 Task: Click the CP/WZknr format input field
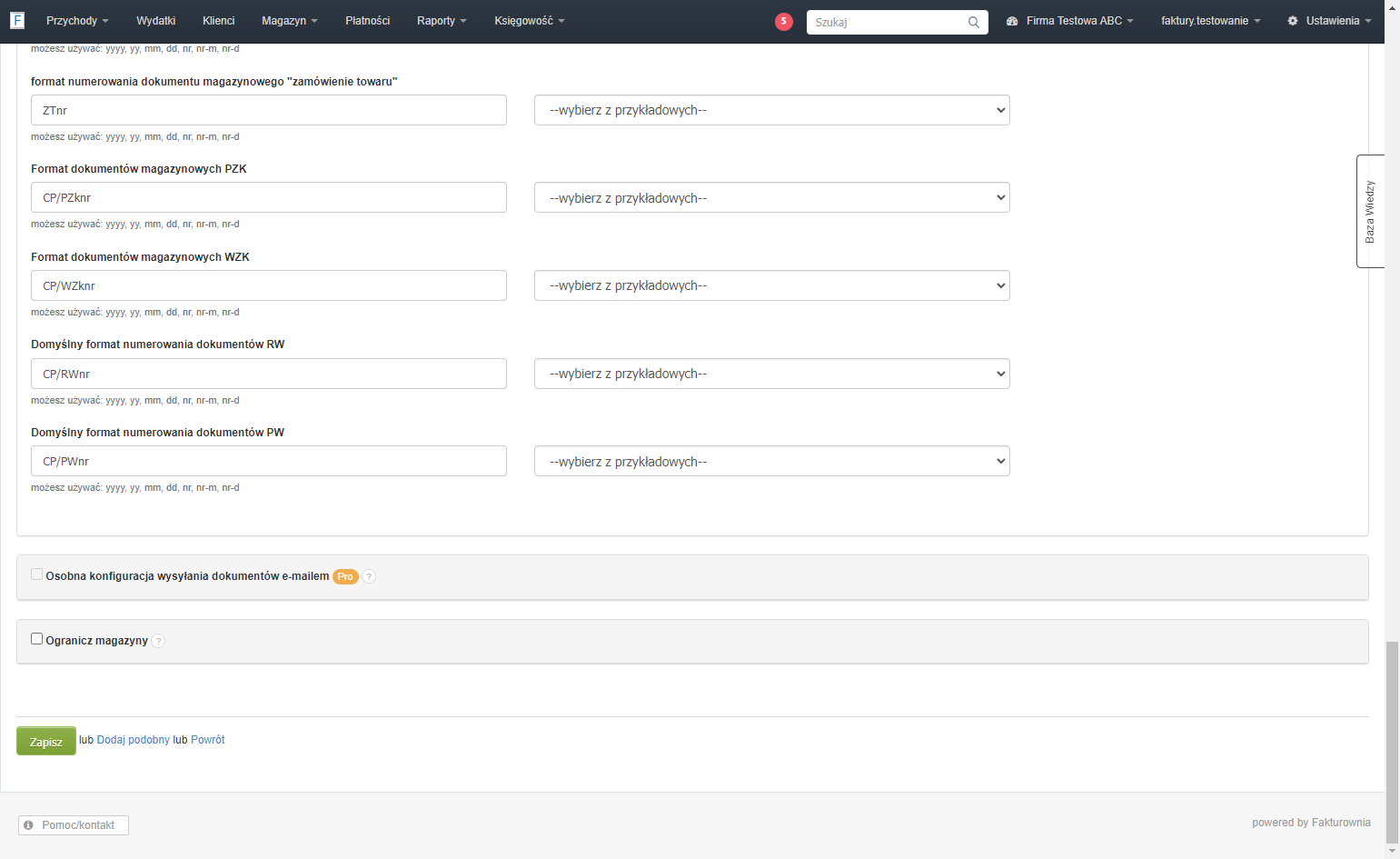(x=269, y=285)
